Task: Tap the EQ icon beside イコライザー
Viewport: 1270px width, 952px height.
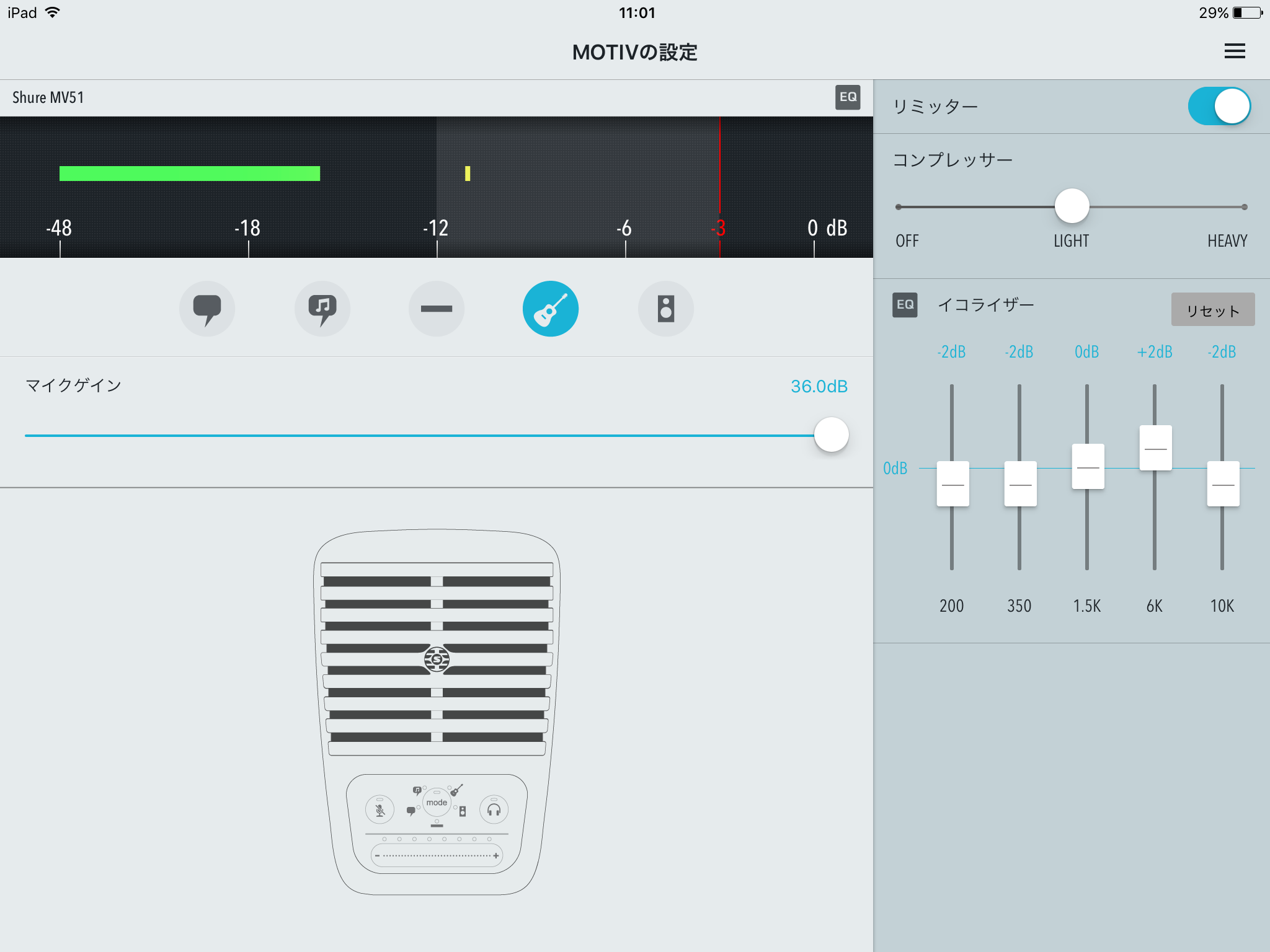Action: point(905,305)
